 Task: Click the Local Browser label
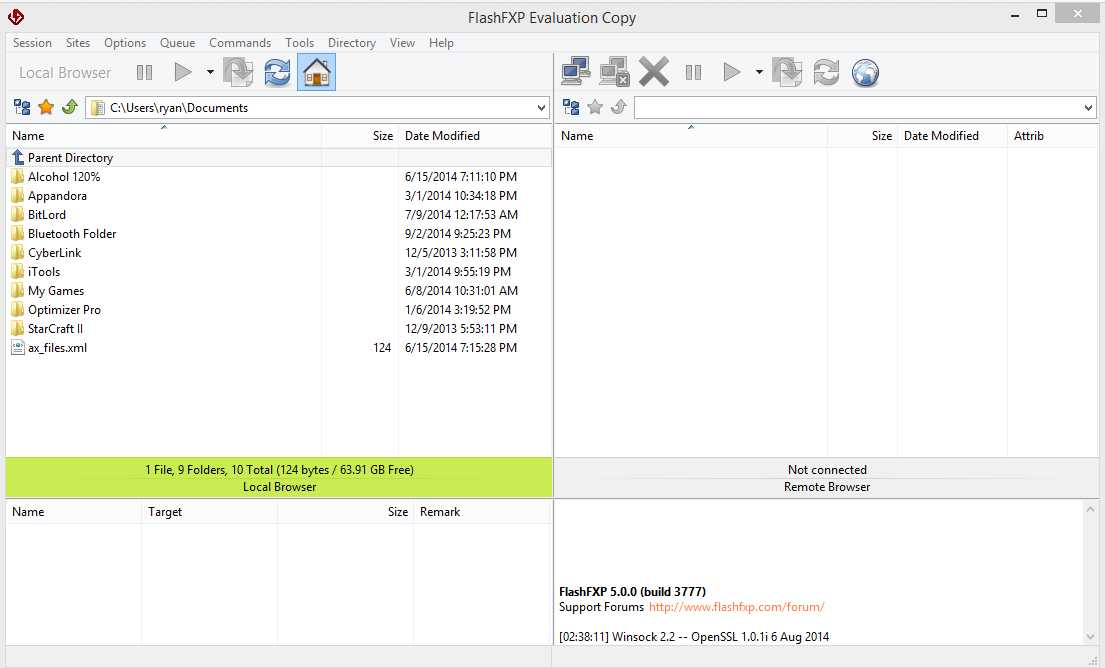65,73
